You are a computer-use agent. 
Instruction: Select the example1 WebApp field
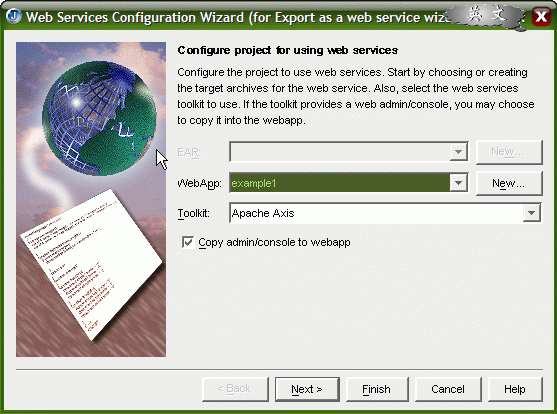pos(340,183)
